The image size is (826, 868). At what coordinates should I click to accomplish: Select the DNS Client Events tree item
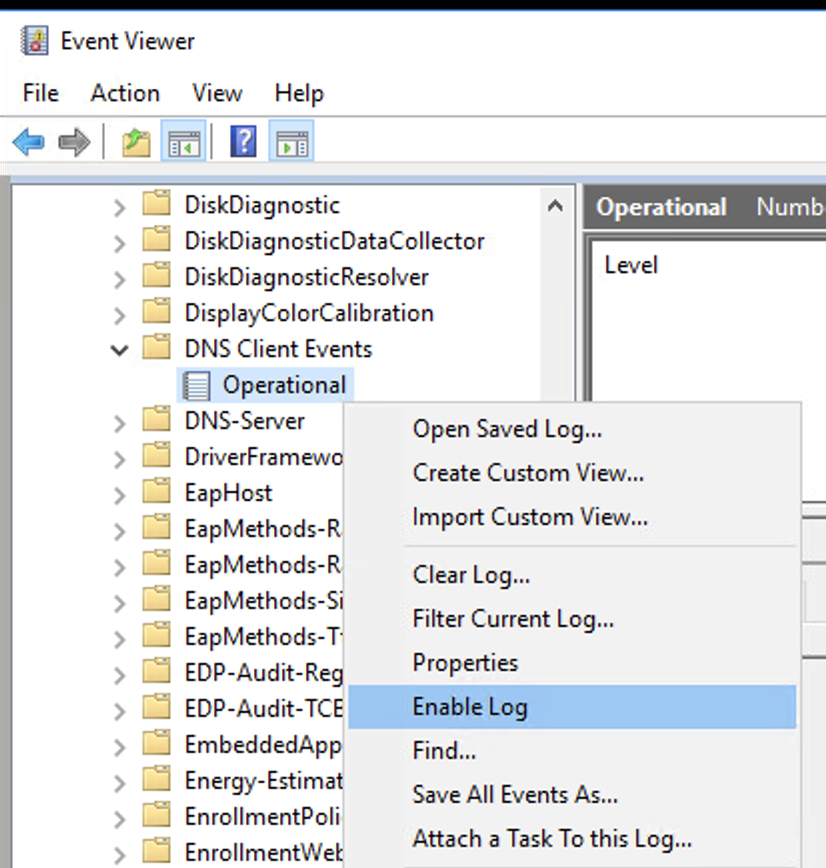(x=278, y=349)
